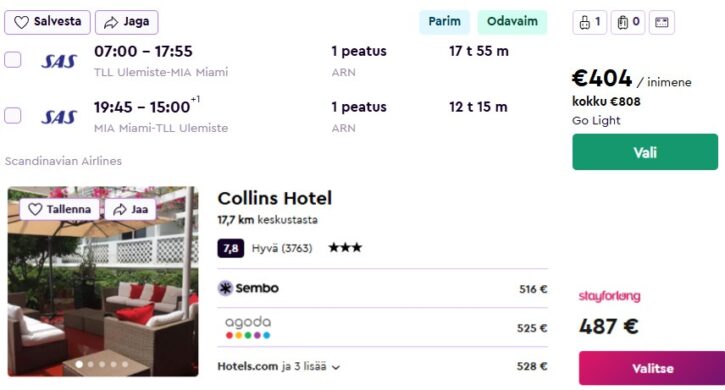Click the heart icon in the Salvesta button
The height and width of the screenshot is (390, 725).
[21, 22]
